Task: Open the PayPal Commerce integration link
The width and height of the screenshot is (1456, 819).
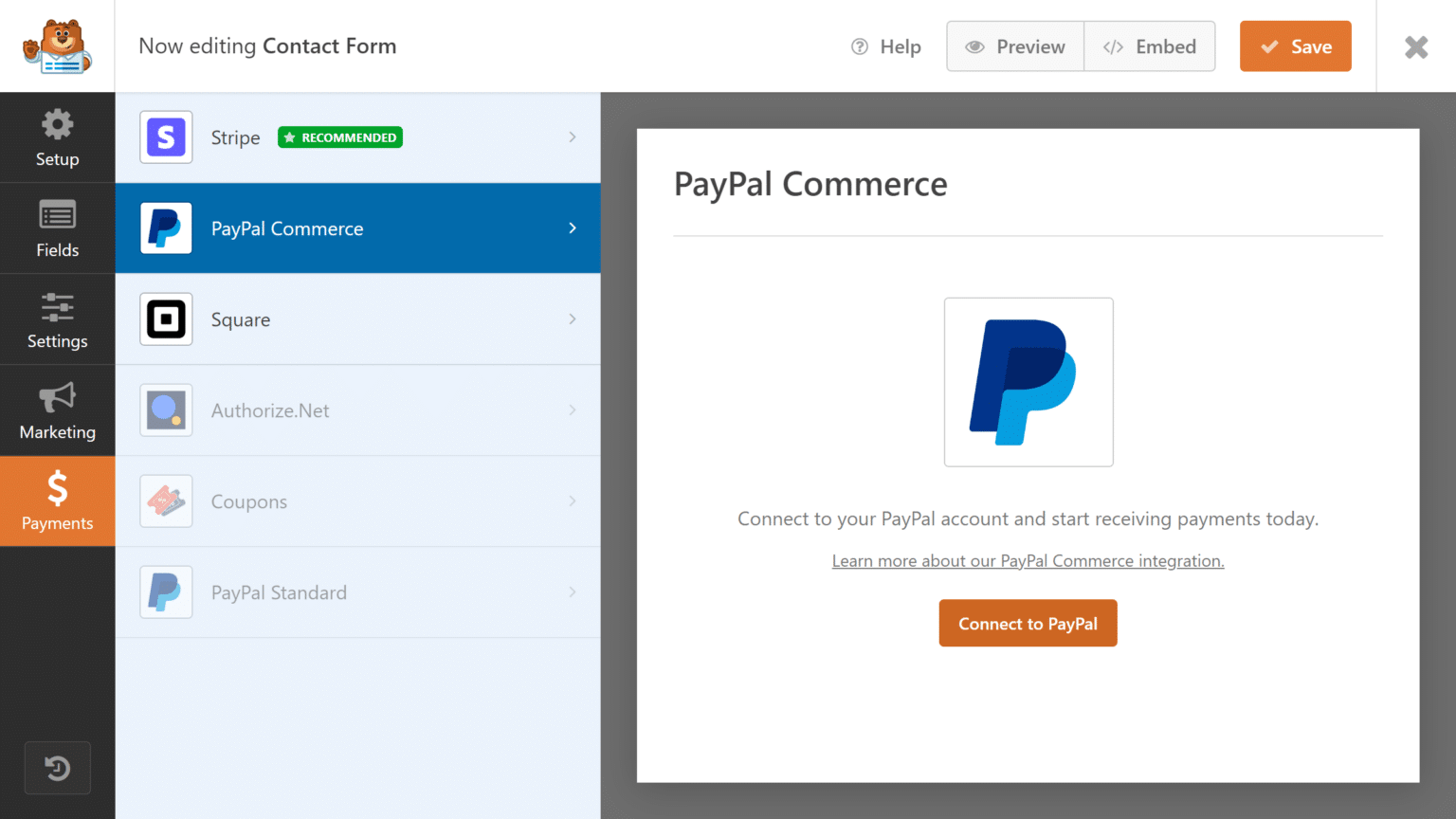Action: point(1028,560)
